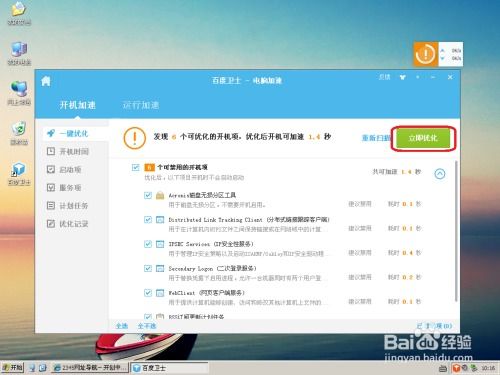Uncheck the Secondary Logon checkbox
The height and width of the screenshot is (375, 500).
(x=148, y=268)
